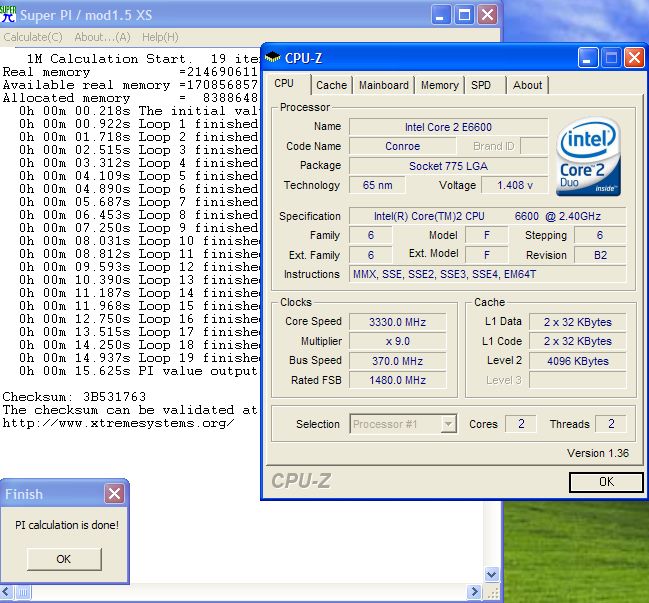The height and width of the screenshot is (603, 649).
Task: Switch to the SPD tab
Action: [481, 85]
